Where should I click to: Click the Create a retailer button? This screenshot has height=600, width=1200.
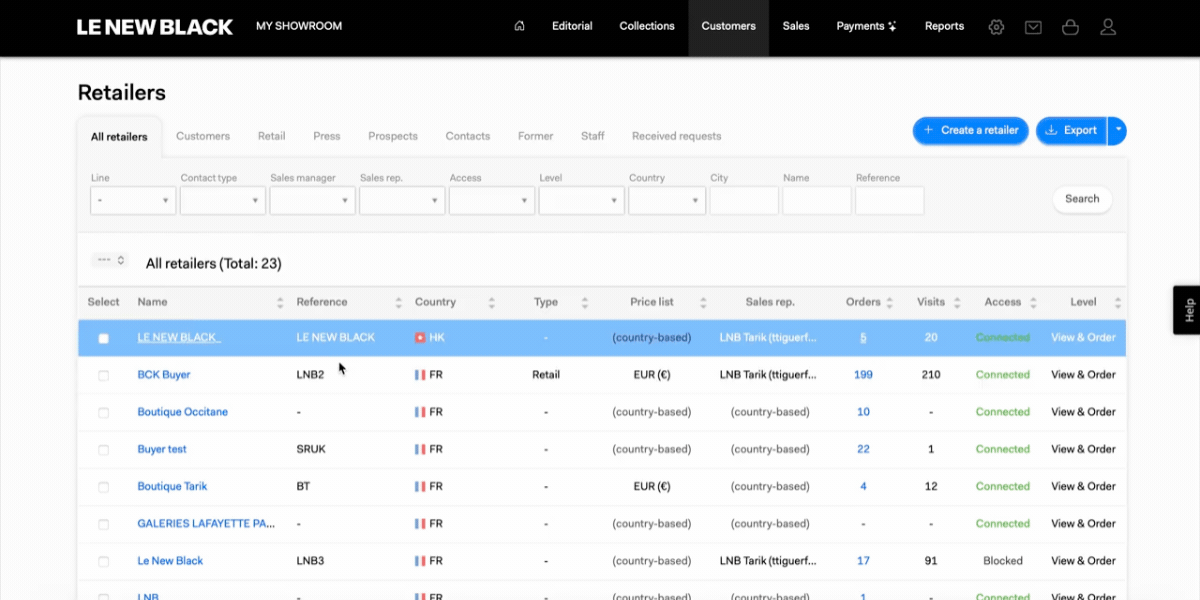(970, 130)
